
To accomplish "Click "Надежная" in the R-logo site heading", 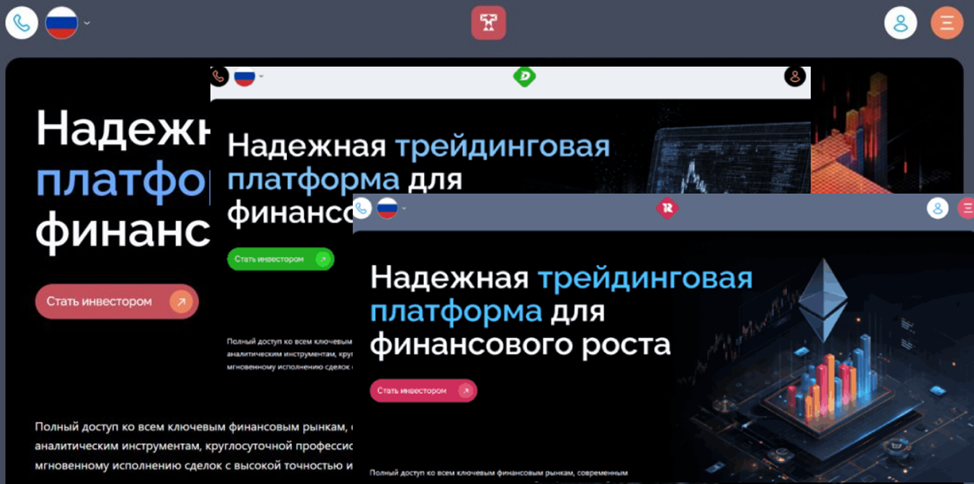I will click(x=450, y=276).
